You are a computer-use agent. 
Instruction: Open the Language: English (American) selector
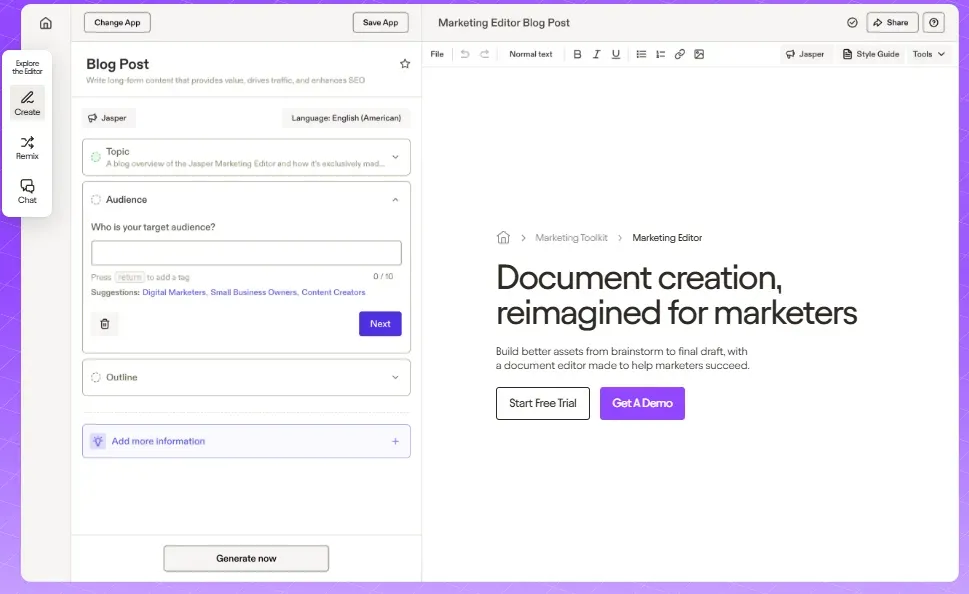(x=346, y=118)
